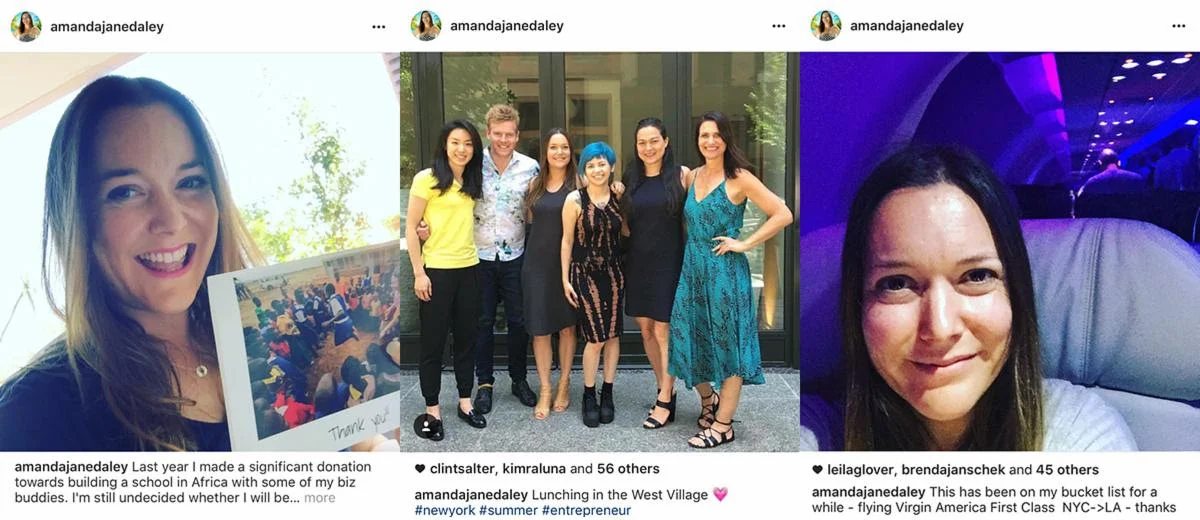The image size is (1200, 520).
Task: Open the first post's three-dot options menu
Action: pyautogui.click(x=378, y=26)
